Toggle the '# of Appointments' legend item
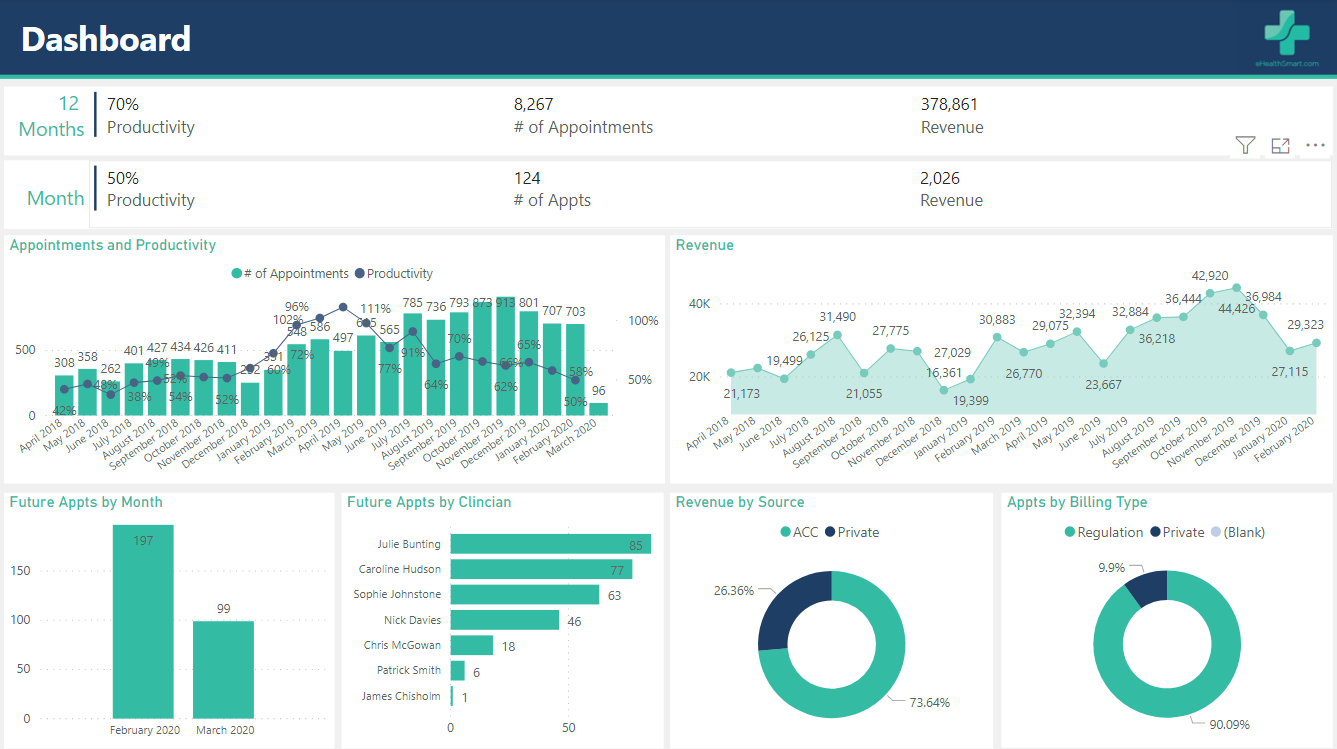The height and width of the screenshot is (749, 1337). 296,273
